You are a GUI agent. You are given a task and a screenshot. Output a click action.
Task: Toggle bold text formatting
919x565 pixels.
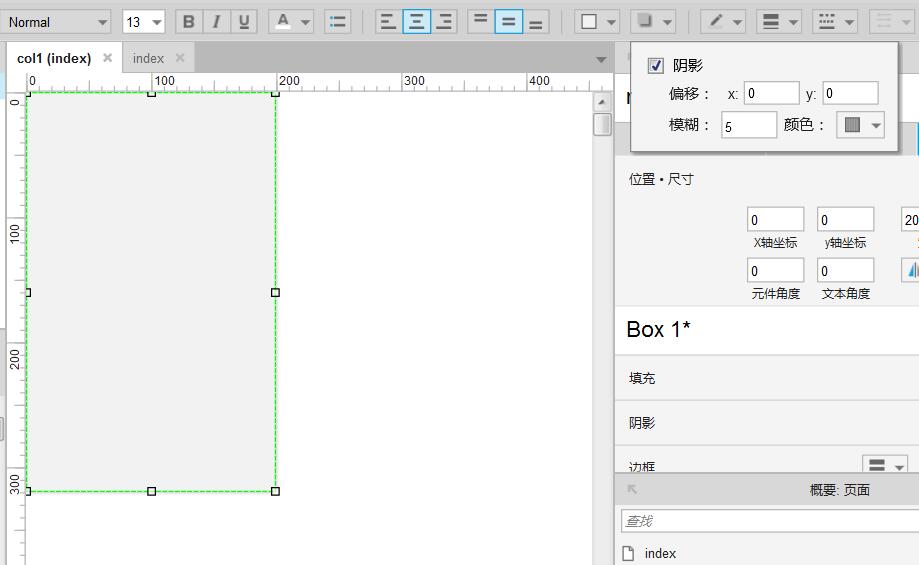188,22
